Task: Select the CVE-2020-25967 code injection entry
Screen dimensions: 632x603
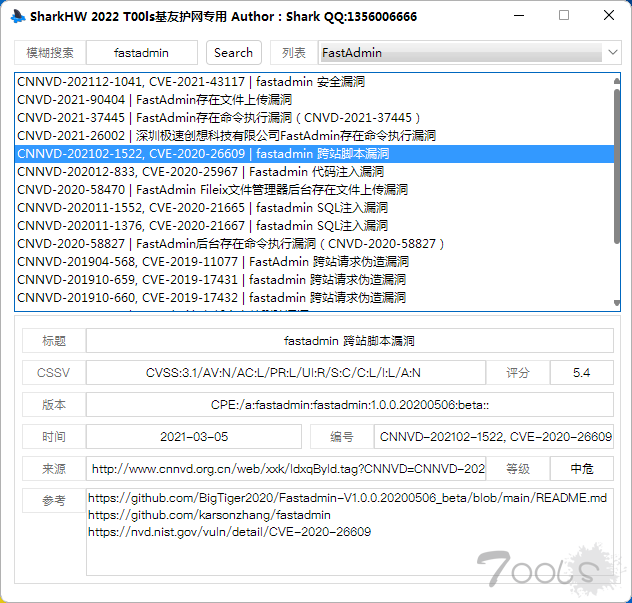Action: [x=200, y=172]
